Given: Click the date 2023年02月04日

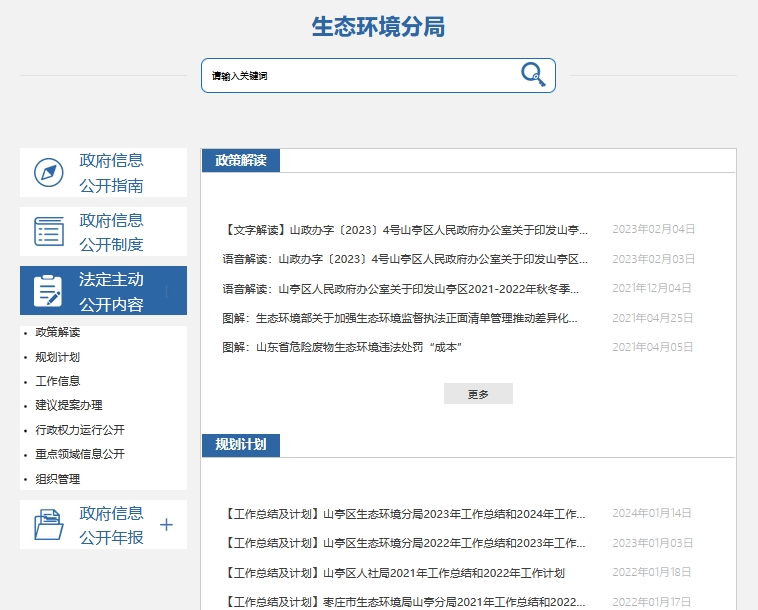Looking at the screenshot, I should [654, 229].
